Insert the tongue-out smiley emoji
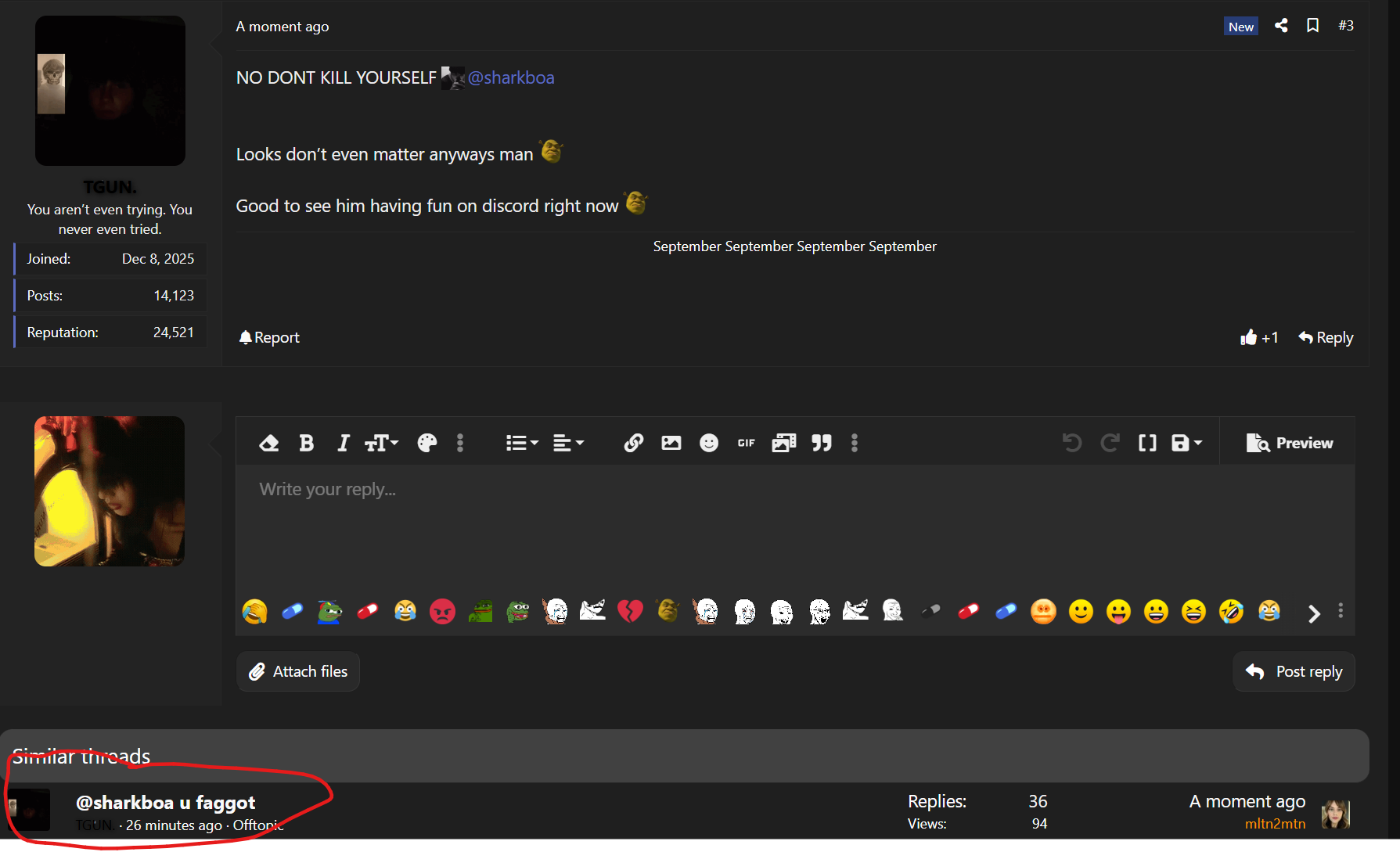This screenshot has width=1400, height=852. tap(1119, 611)
